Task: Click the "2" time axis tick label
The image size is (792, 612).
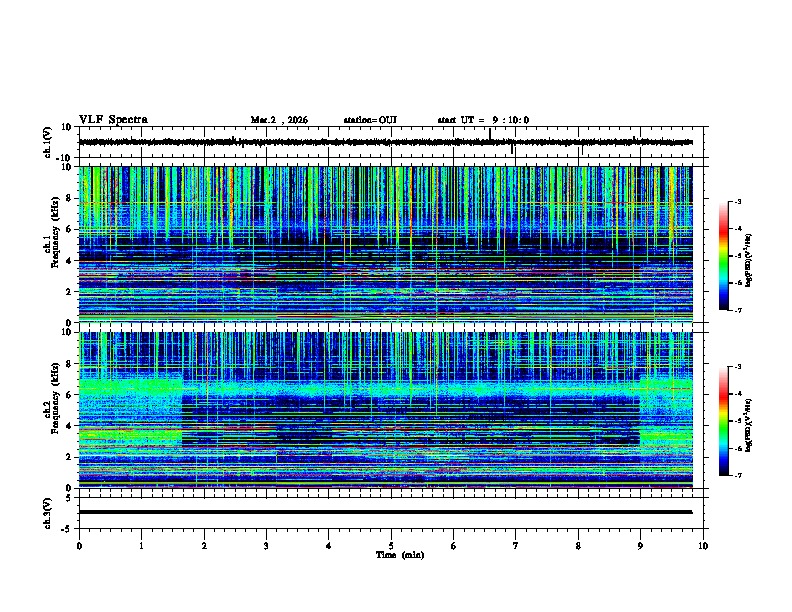Action: point(204,546)
